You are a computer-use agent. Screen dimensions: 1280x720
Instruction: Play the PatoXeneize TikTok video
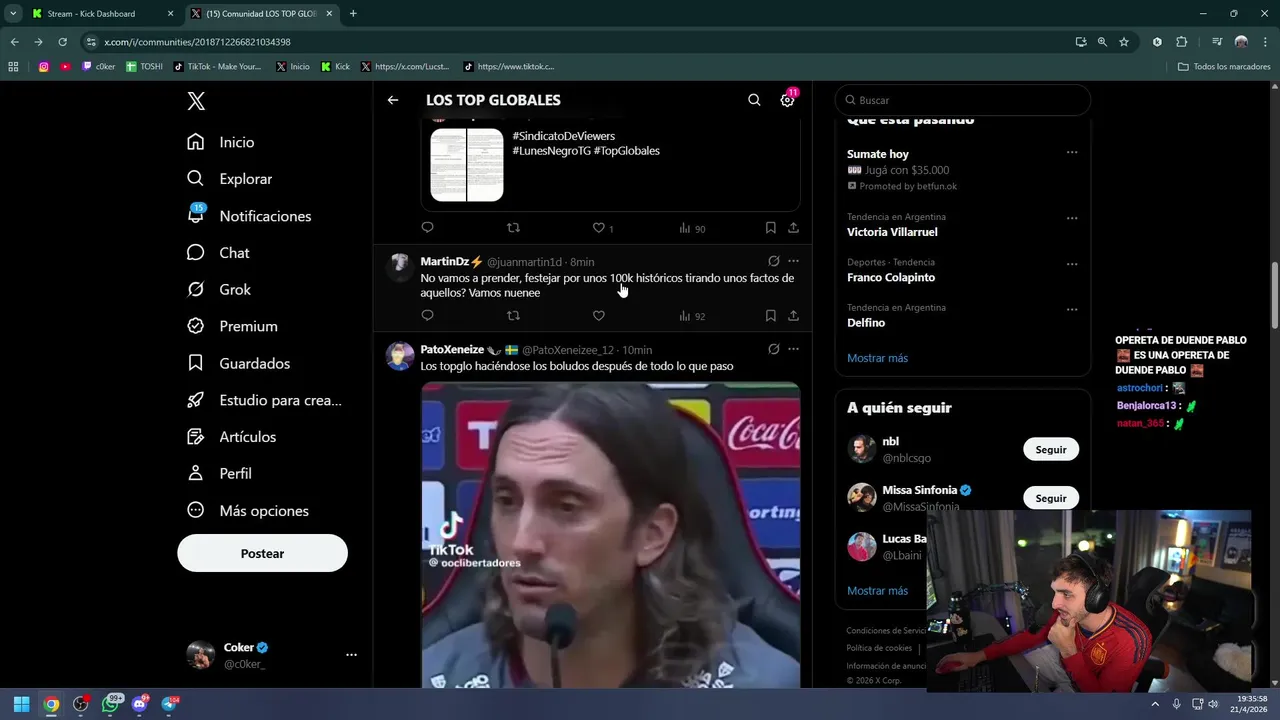pos(610,535)
